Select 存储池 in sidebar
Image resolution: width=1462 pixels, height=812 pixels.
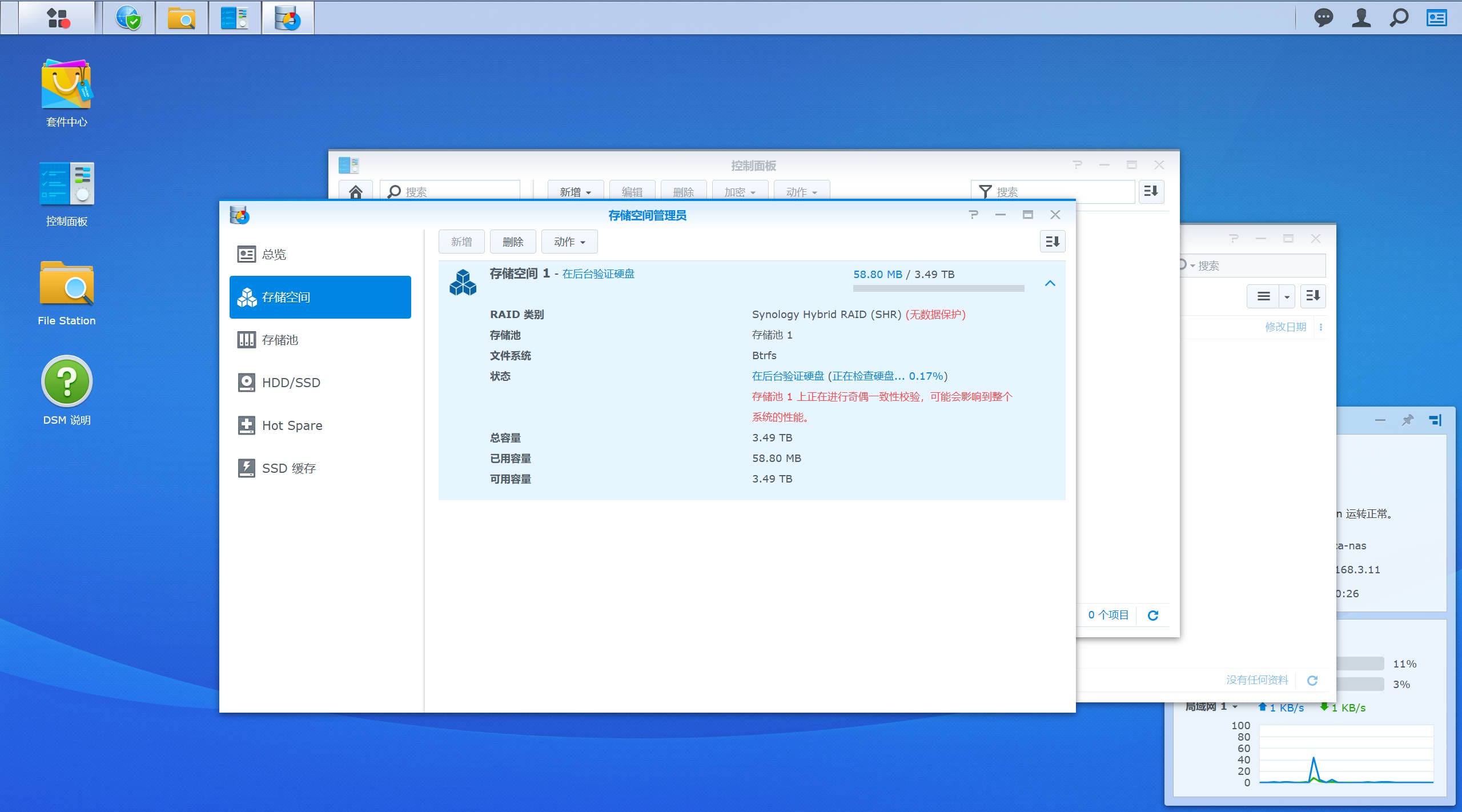(x=320, y=340)
